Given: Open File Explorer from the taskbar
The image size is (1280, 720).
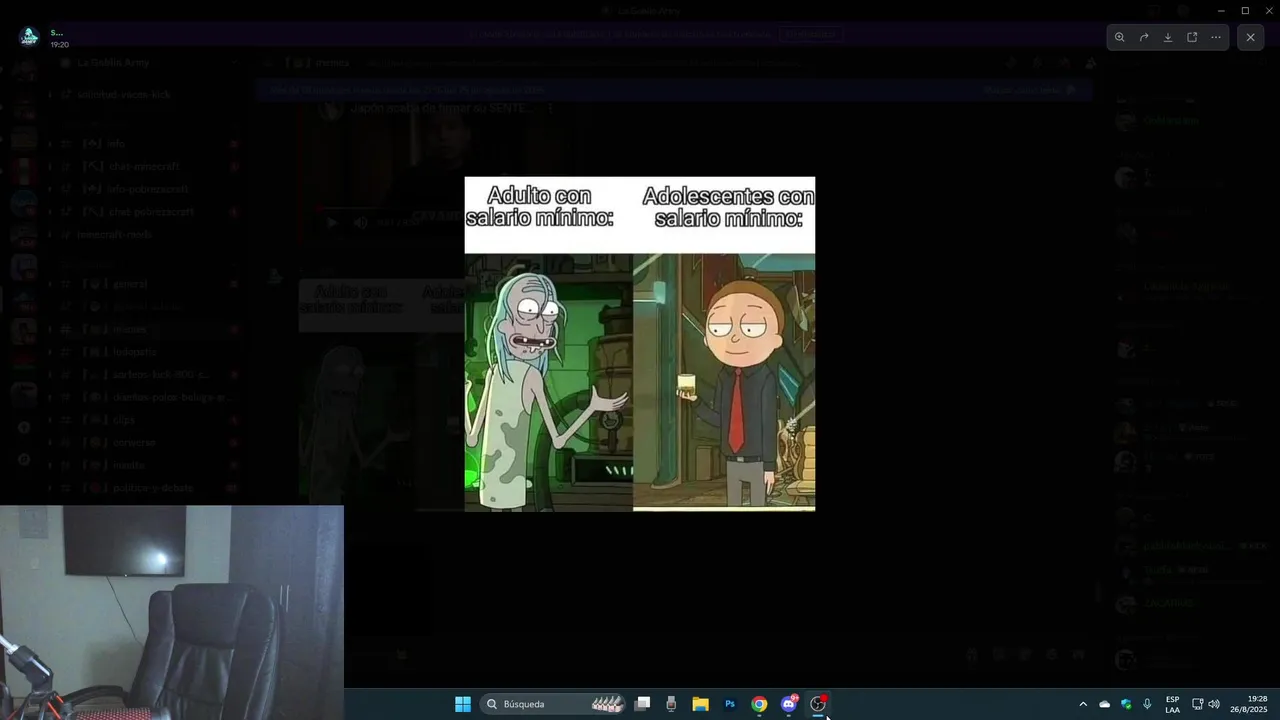Looking at the screenshot, I should tap(701, 704).
